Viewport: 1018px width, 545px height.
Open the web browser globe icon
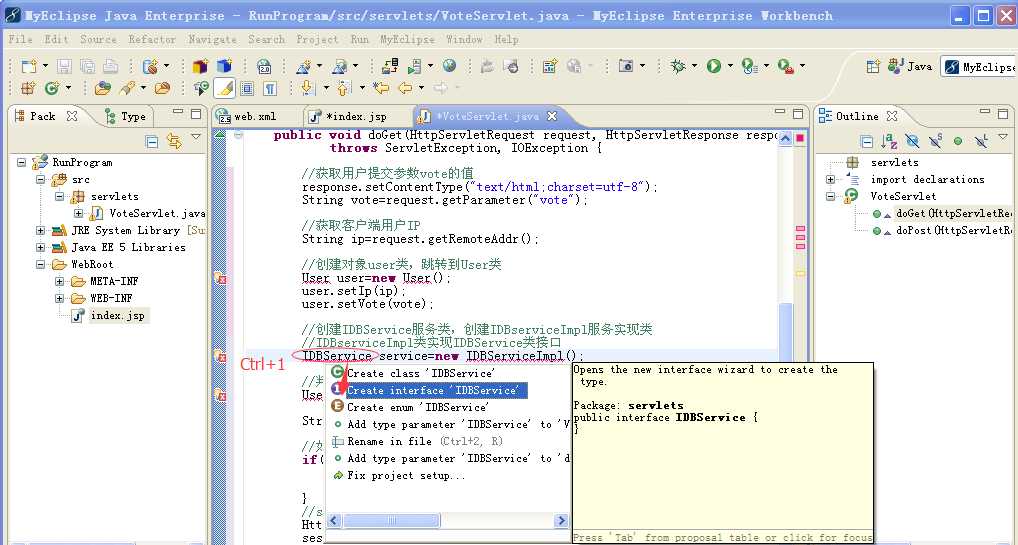click(x=449, y=66)
